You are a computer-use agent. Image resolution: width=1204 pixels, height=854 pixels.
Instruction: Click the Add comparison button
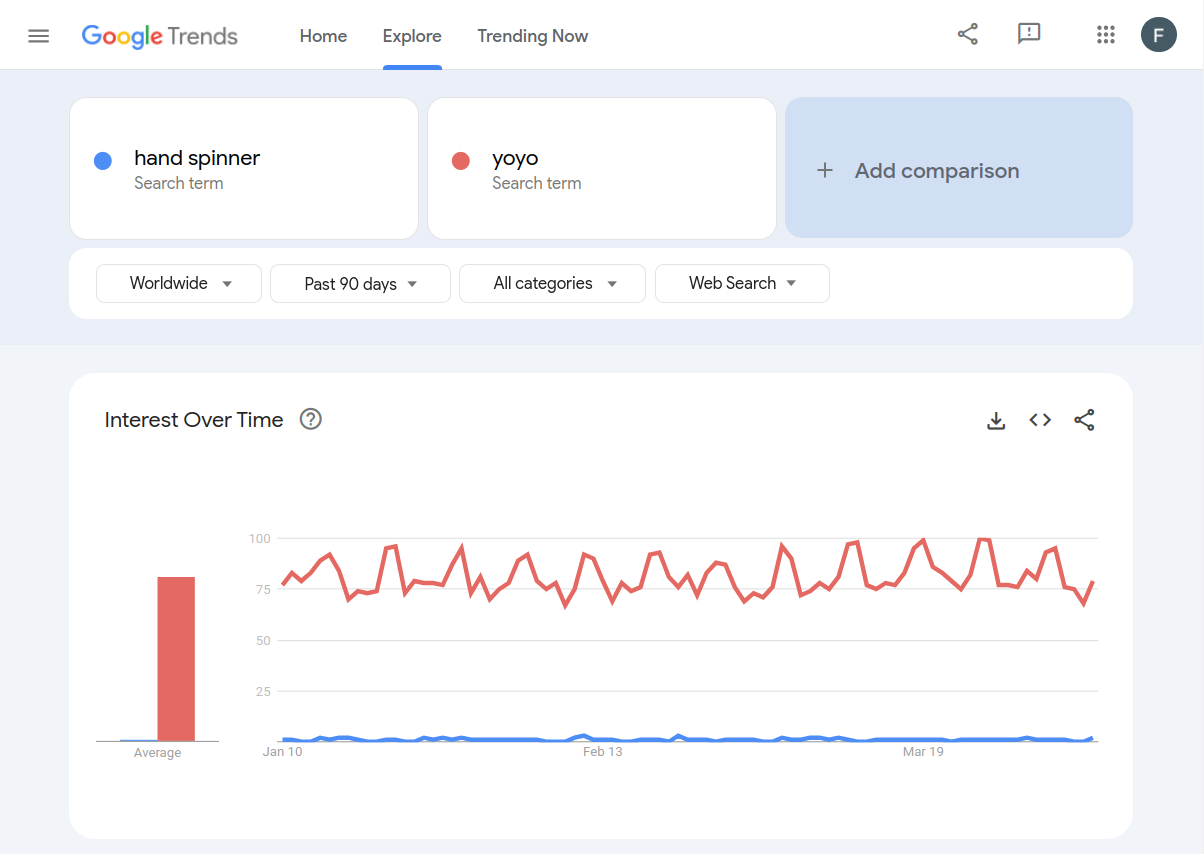[x=959, y=168]
